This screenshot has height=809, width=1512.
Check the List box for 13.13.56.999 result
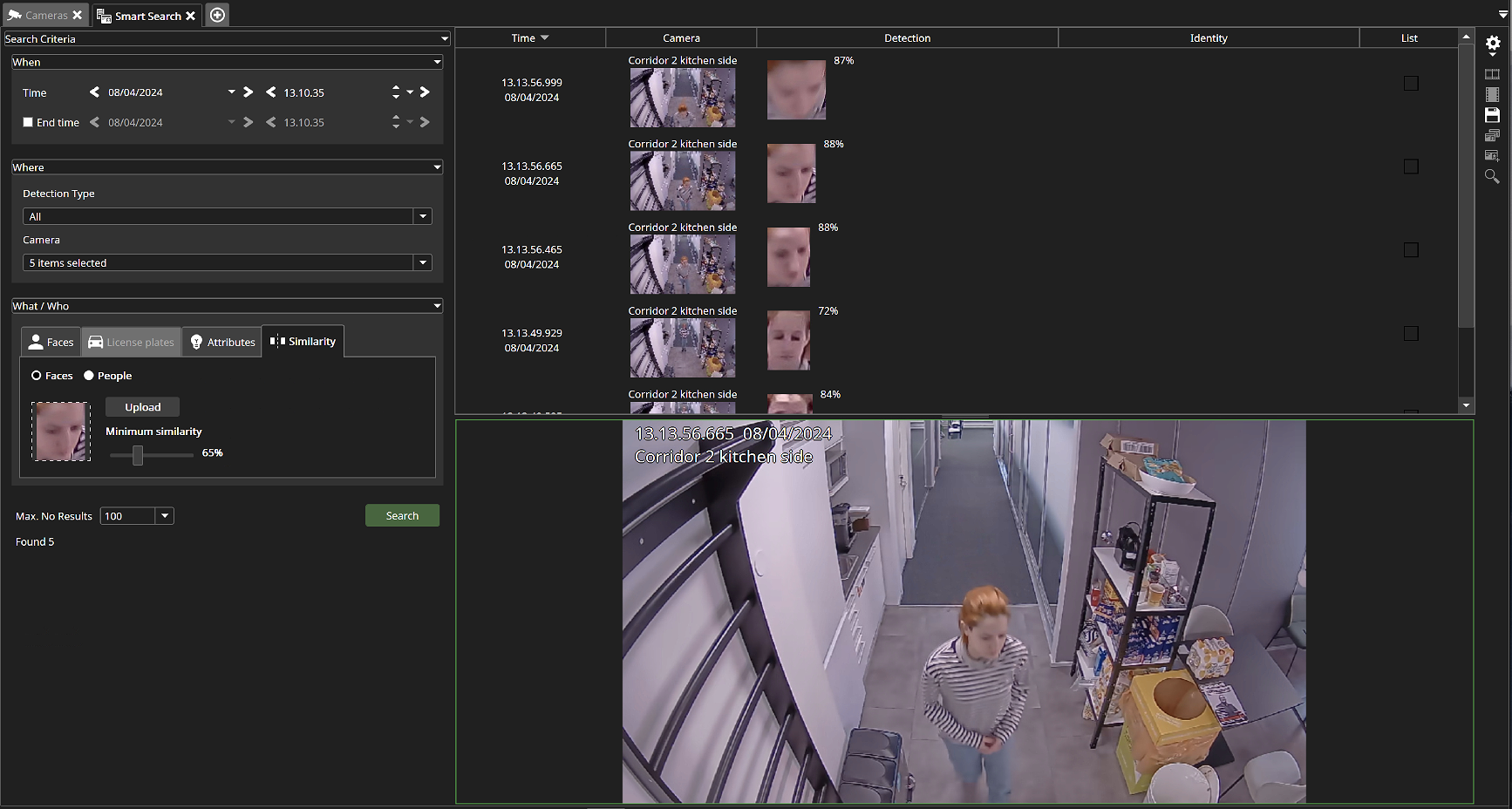(x=1410, y=84)
